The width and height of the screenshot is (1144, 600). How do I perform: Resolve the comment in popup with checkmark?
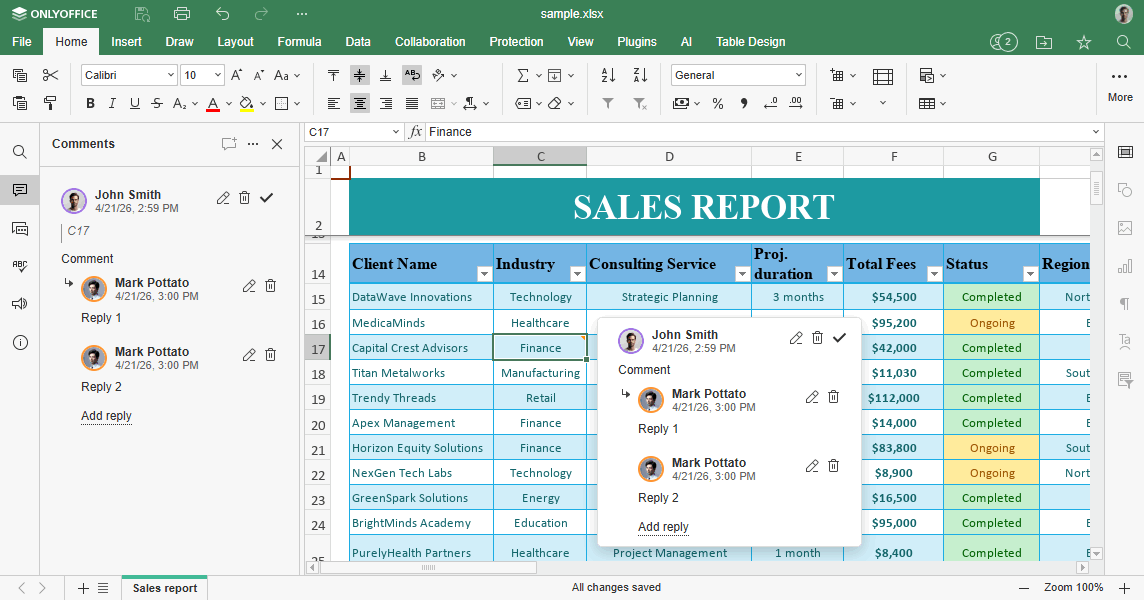pyautogui.click(x=839, y=338)
